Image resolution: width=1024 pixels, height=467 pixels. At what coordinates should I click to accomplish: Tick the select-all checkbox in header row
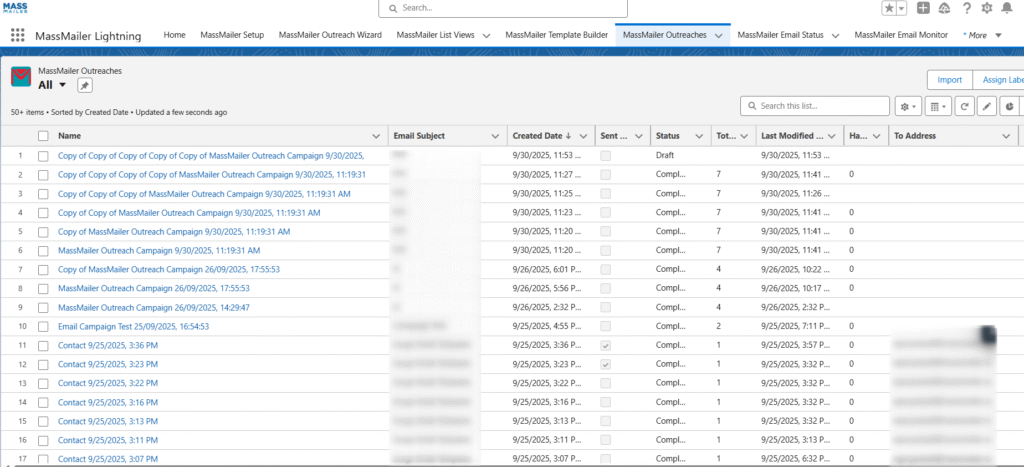[43, 136]
